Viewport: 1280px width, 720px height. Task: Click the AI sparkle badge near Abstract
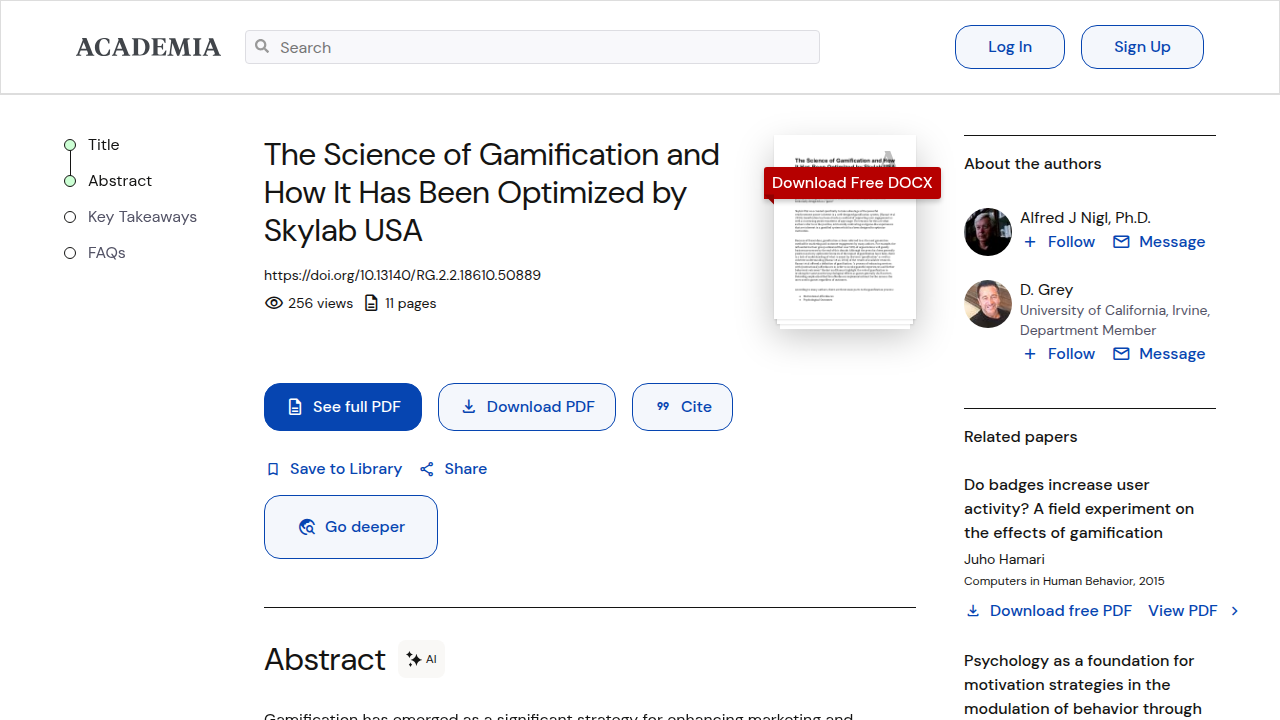point(421,659)
